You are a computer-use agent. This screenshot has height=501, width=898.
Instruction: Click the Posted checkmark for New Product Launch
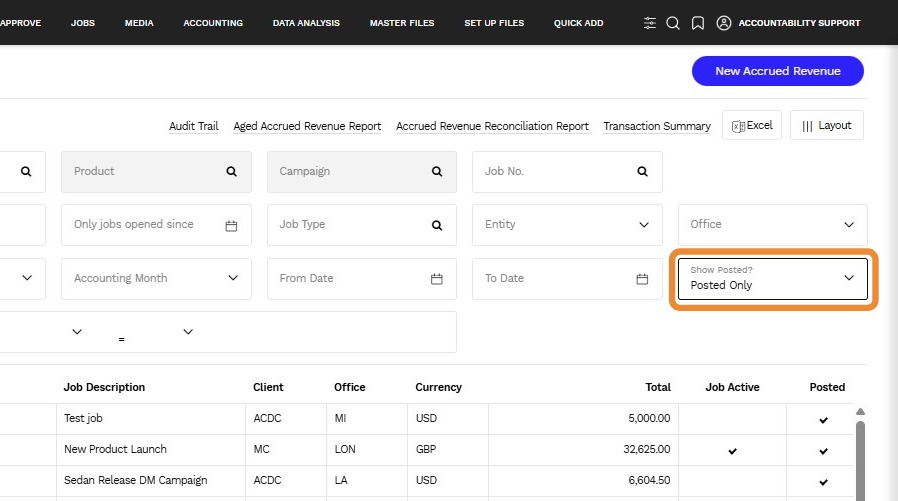coord(824,451)
